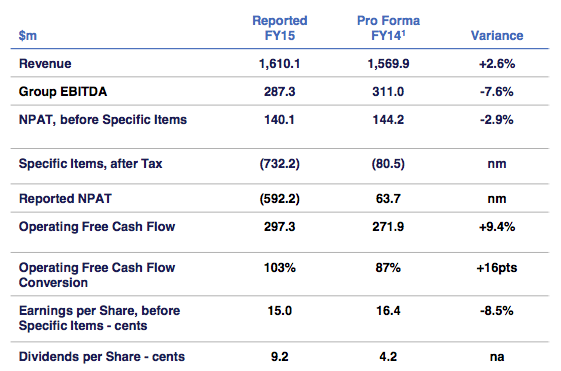This screenshot has width=561, height=371.
Task: Select the Group EBITDA row label
Action: pos(63,92)
